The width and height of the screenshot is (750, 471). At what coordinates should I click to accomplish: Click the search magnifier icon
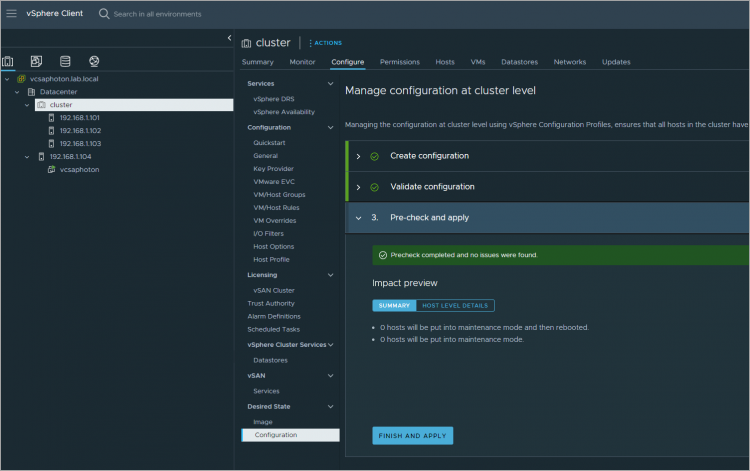coord(104,14)
